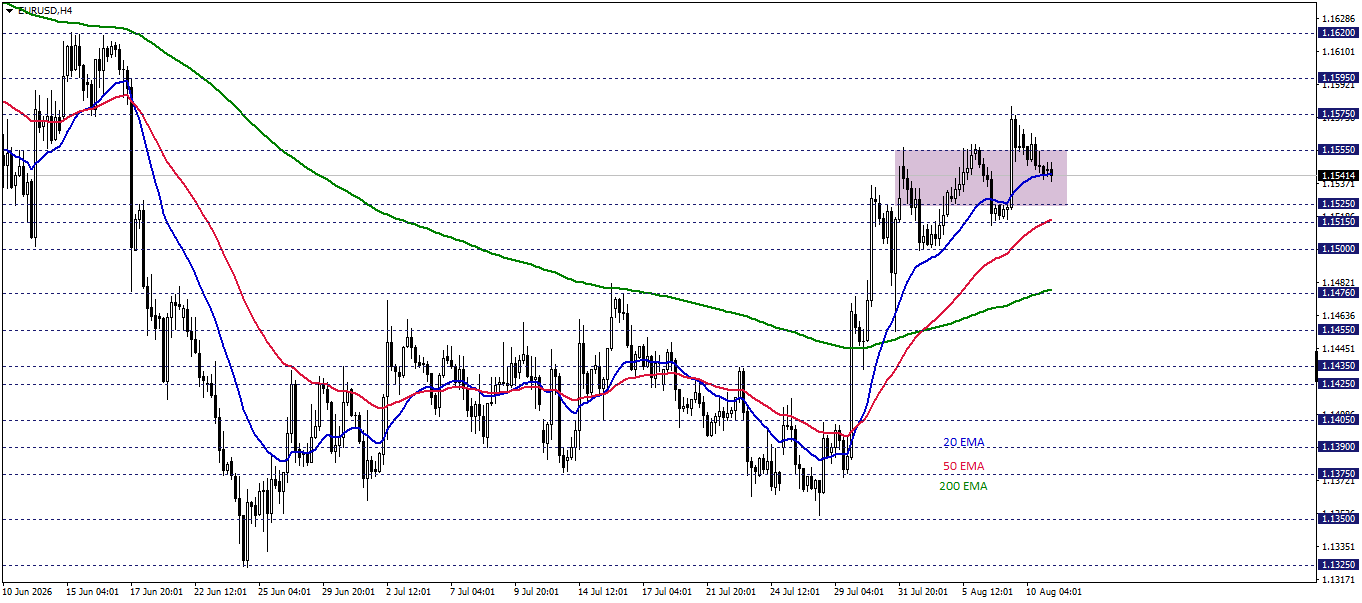Image resolution: width=1362 pixels, height=603 pixels.
Task: Select the 1.16200 horizontal level label
Action: tap(1338, 33)
